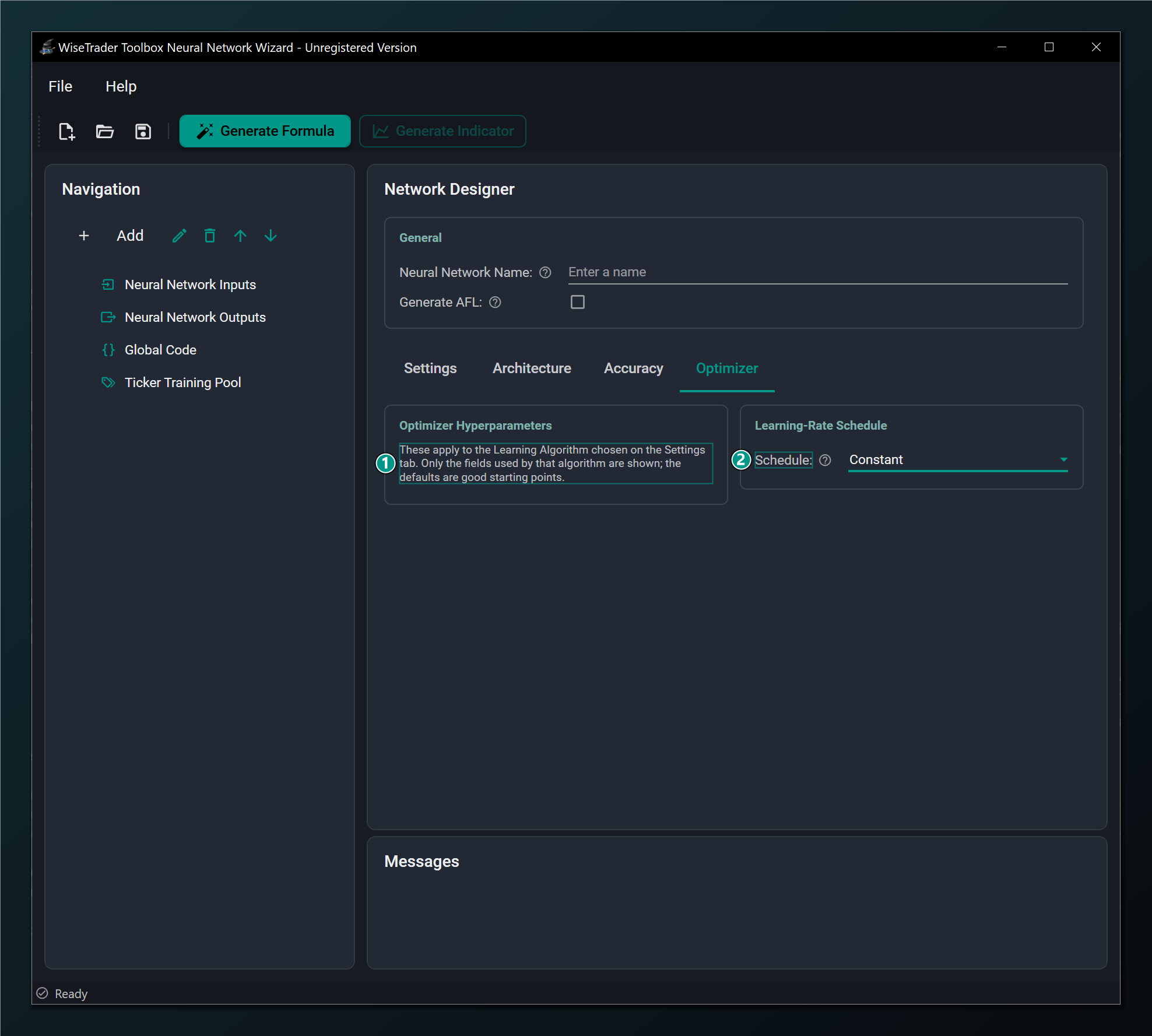
Task: Close the WiseTrader wizard window
Action: tap(1096, 47)
